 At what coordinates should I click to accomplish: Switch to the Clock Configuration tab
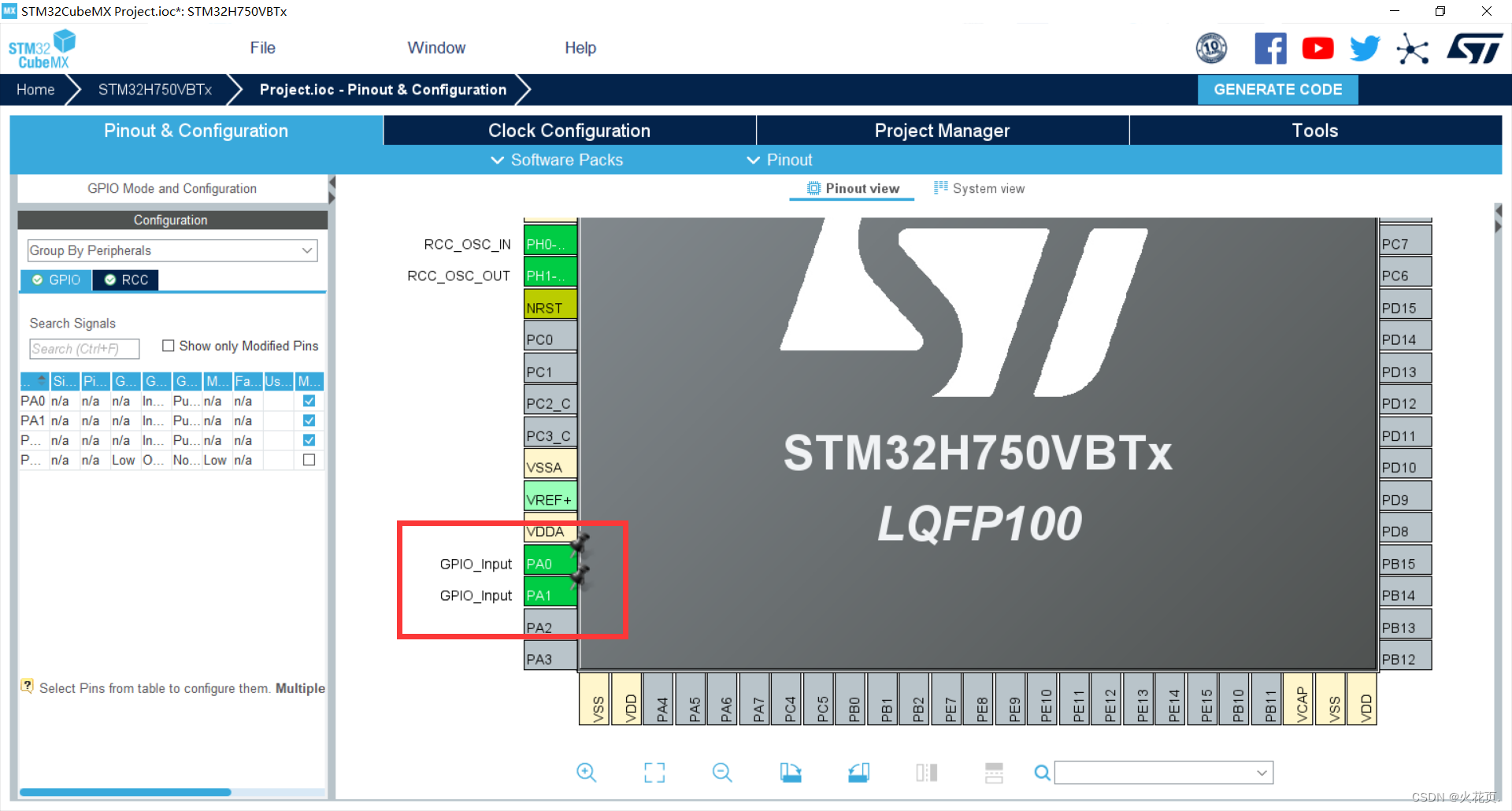[569, 131]
